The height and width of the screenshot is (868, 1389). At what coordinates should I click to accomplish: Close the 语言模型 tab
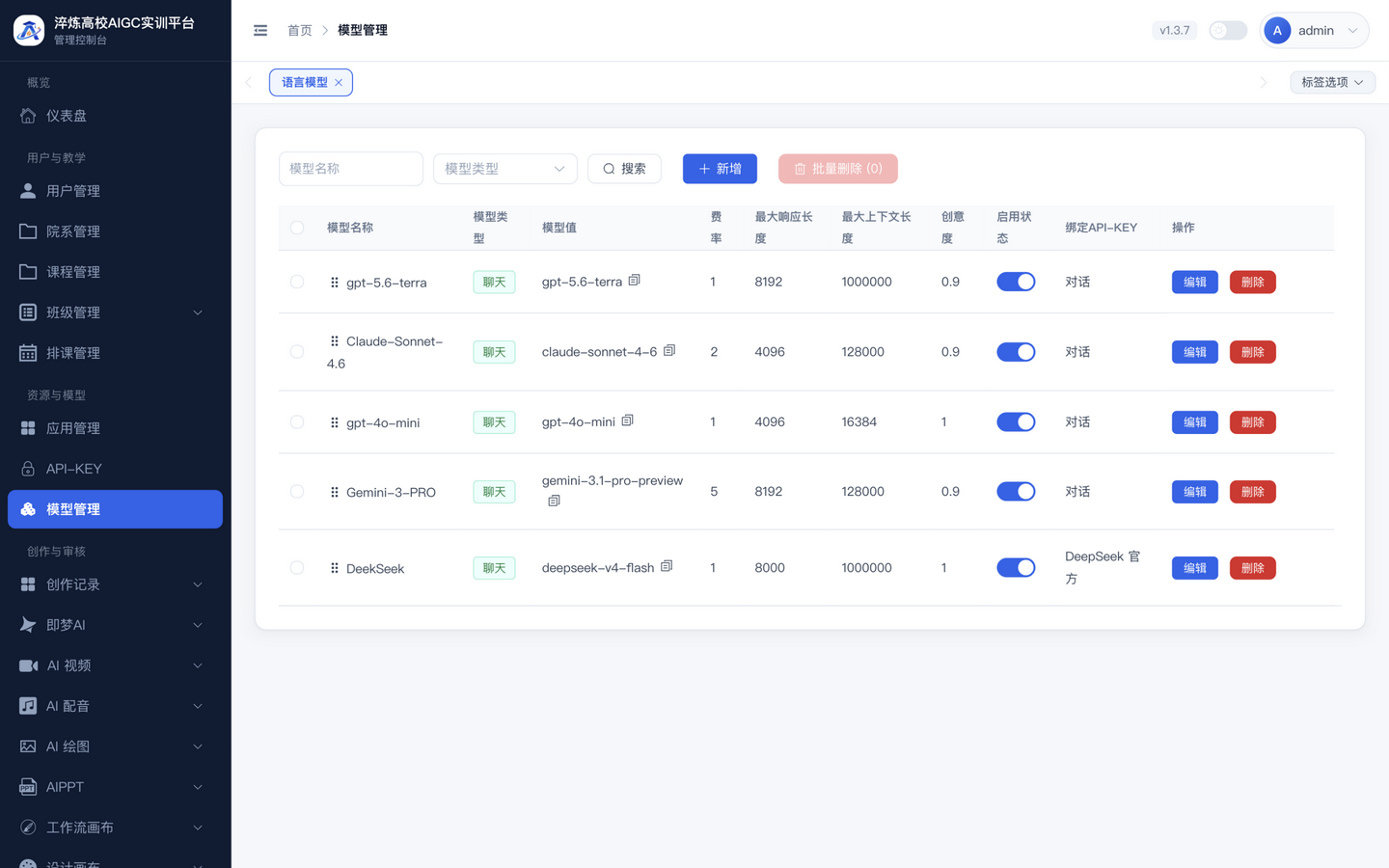pos(339,83)
